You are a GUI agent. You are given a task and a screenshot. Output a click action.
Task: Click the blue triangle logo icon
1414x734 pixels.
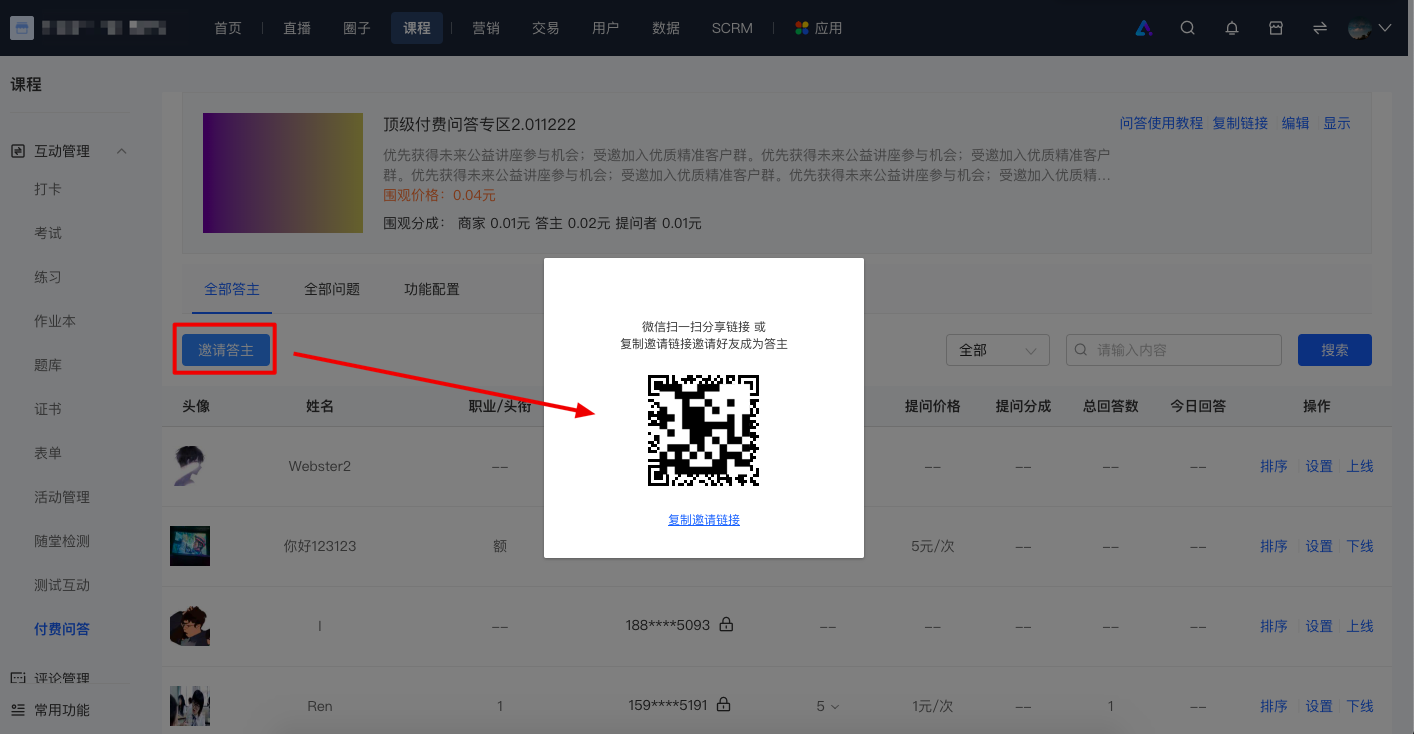pos(1144,28)
